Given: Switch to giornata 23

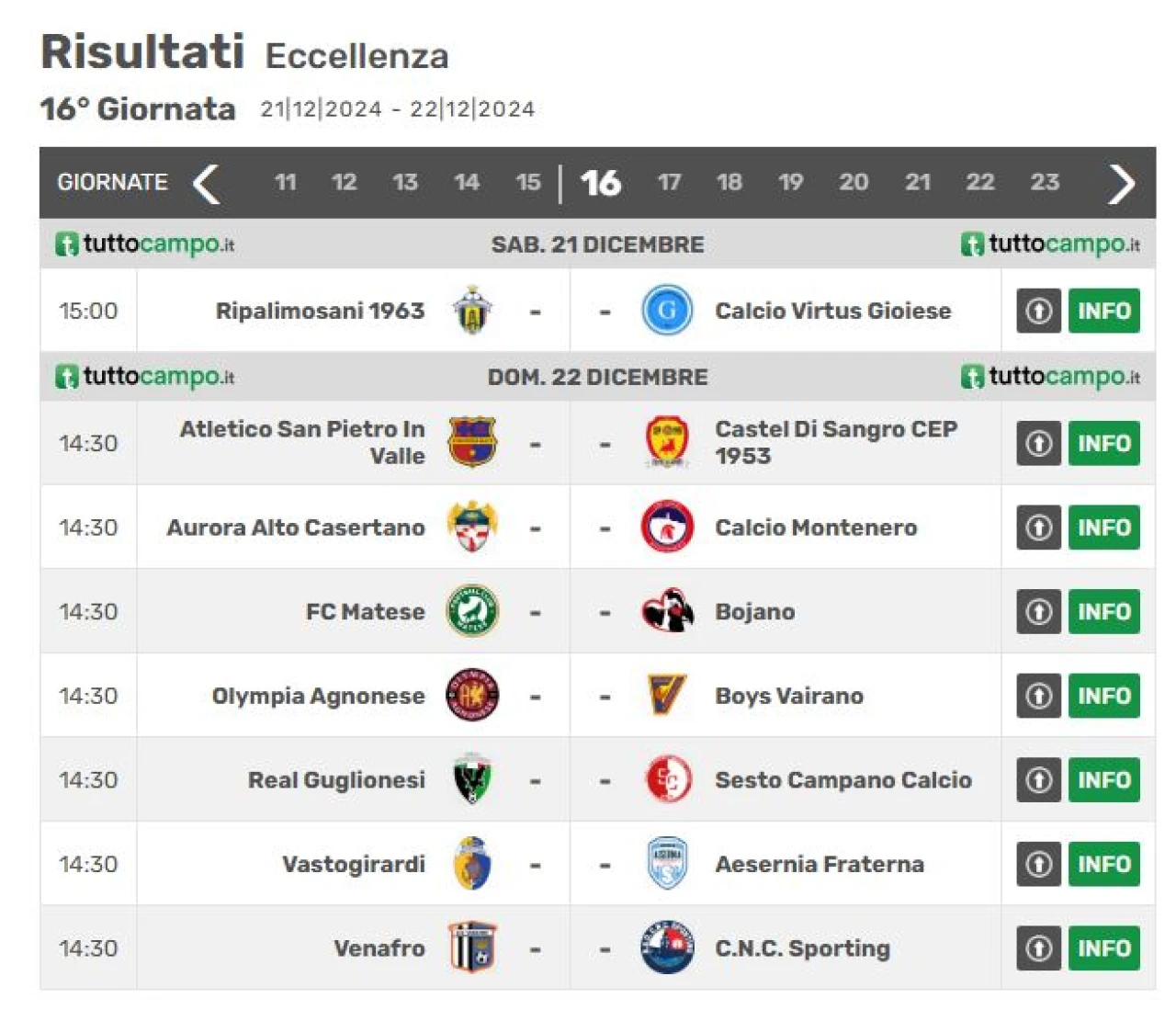Looking at the screenshot, I should click(1045, 182).
